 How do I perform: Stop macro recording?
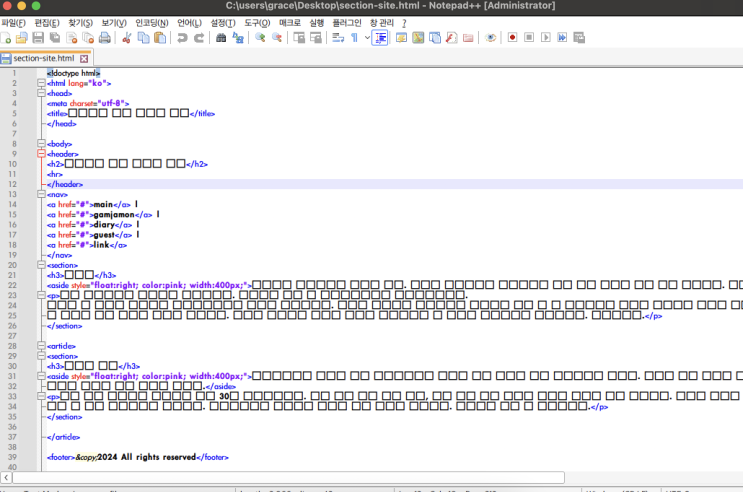[529, 37]
